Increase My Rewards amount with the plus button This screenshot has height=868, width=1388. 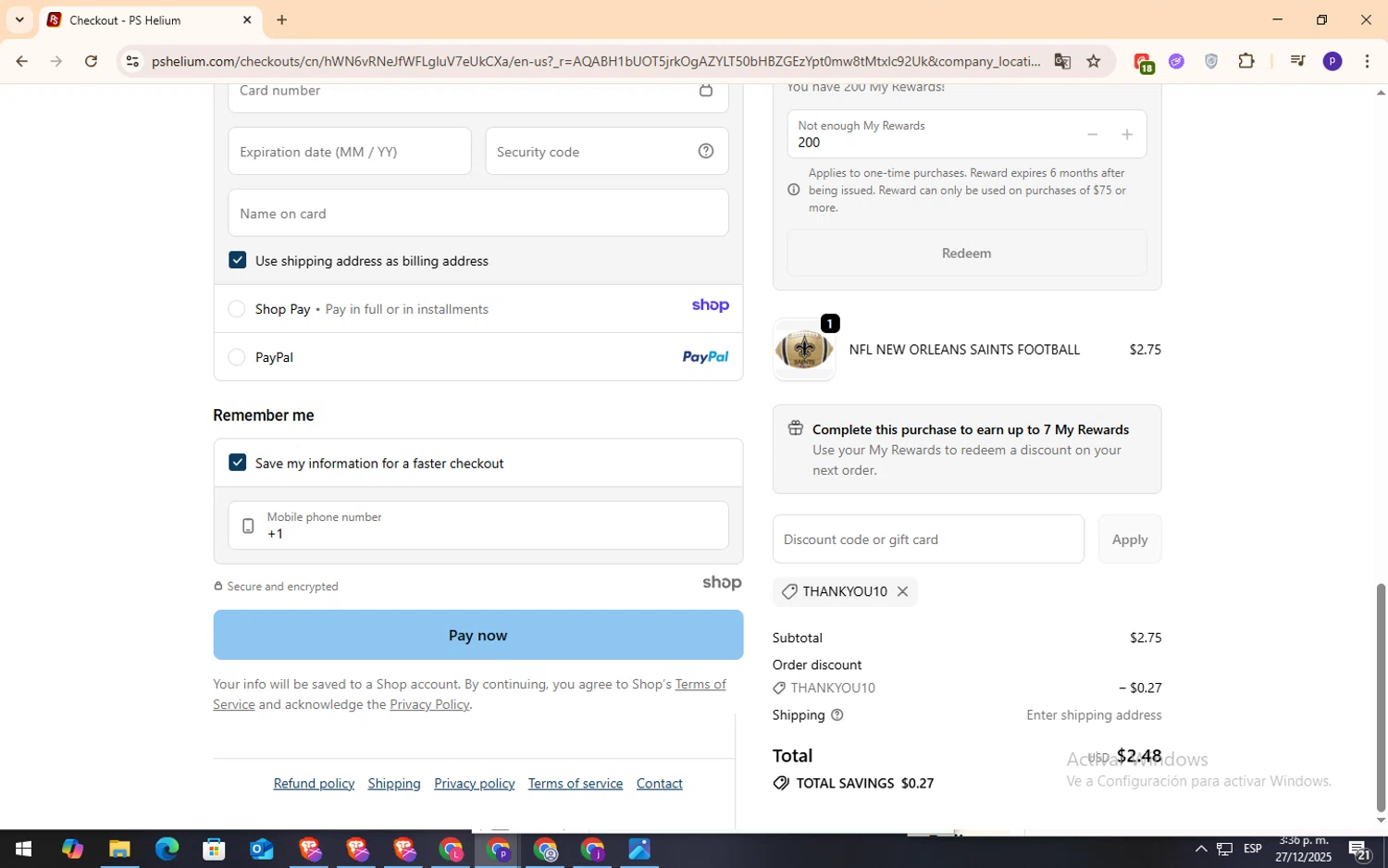pyautogui.click(x=1127, y=135)
